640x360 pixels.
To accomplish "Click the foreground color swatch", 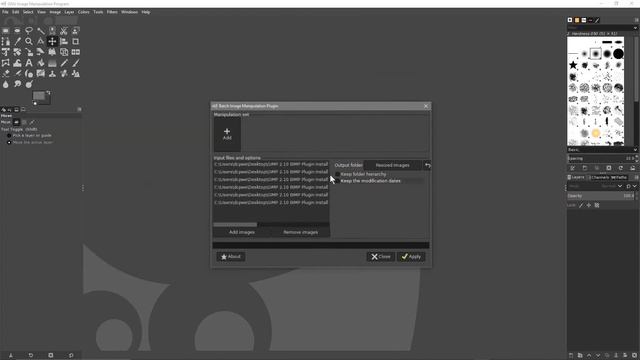I will click(x=39, y=96).
